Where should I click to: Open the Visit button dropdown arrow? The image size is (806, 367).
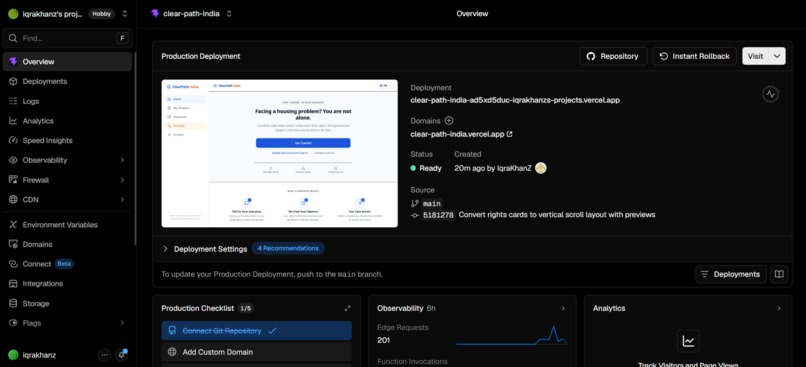[x=777, y=56]
